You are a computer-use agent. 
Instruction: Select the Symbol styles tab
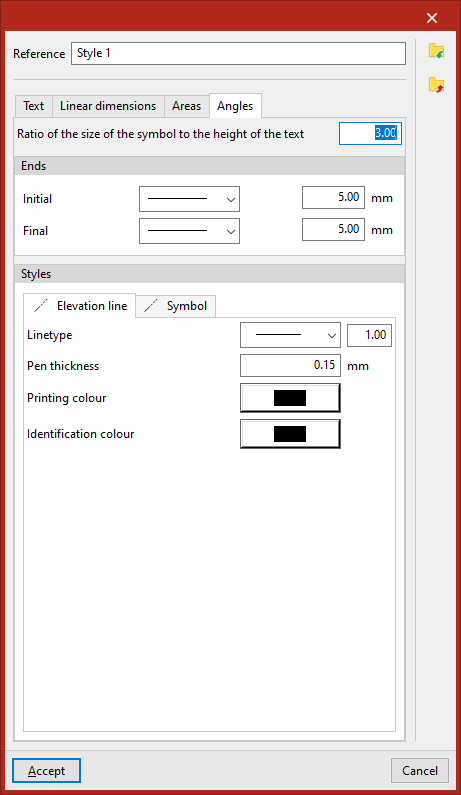click(176, 306)
